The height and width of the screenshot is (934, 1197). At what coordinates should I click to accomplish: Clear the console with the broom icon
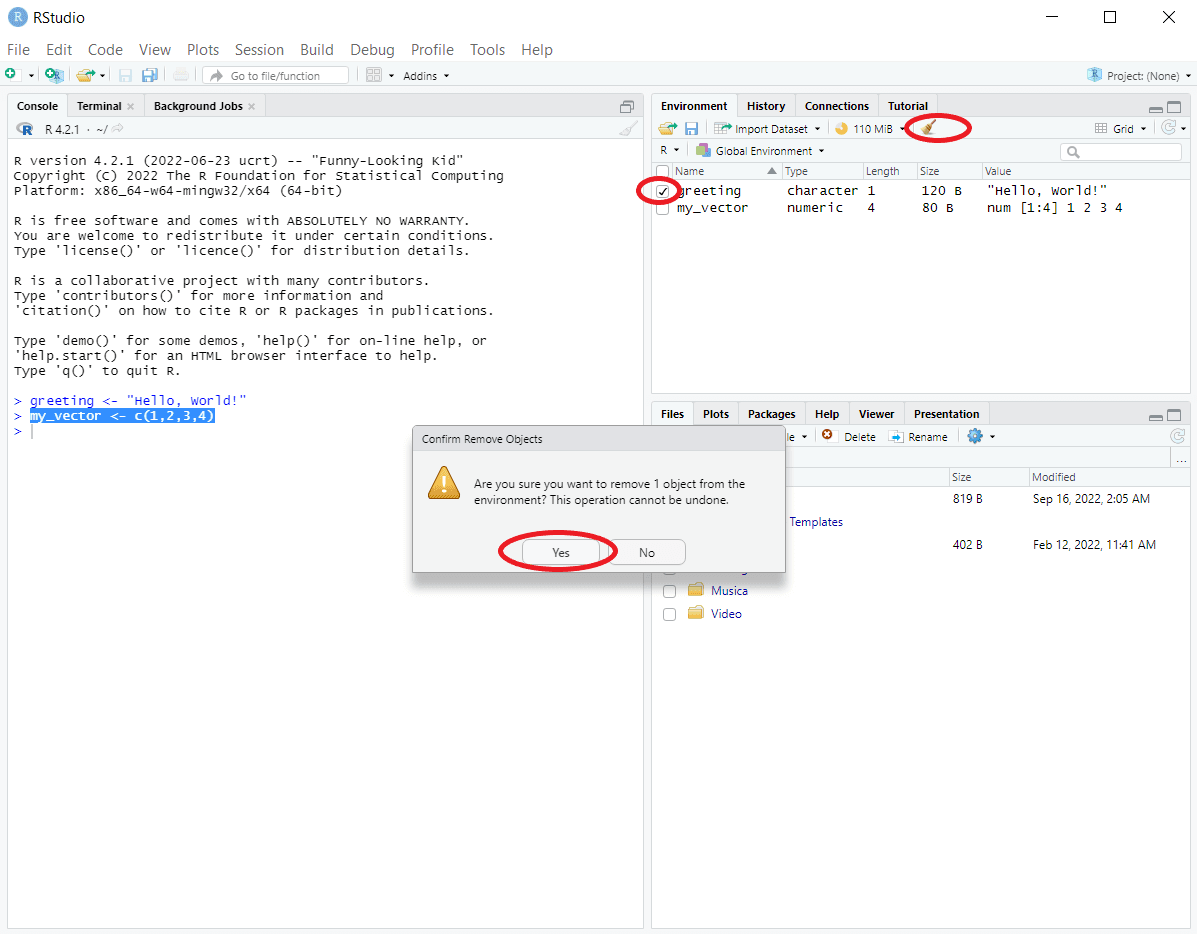pyautogui.click(x=628, y=128)
